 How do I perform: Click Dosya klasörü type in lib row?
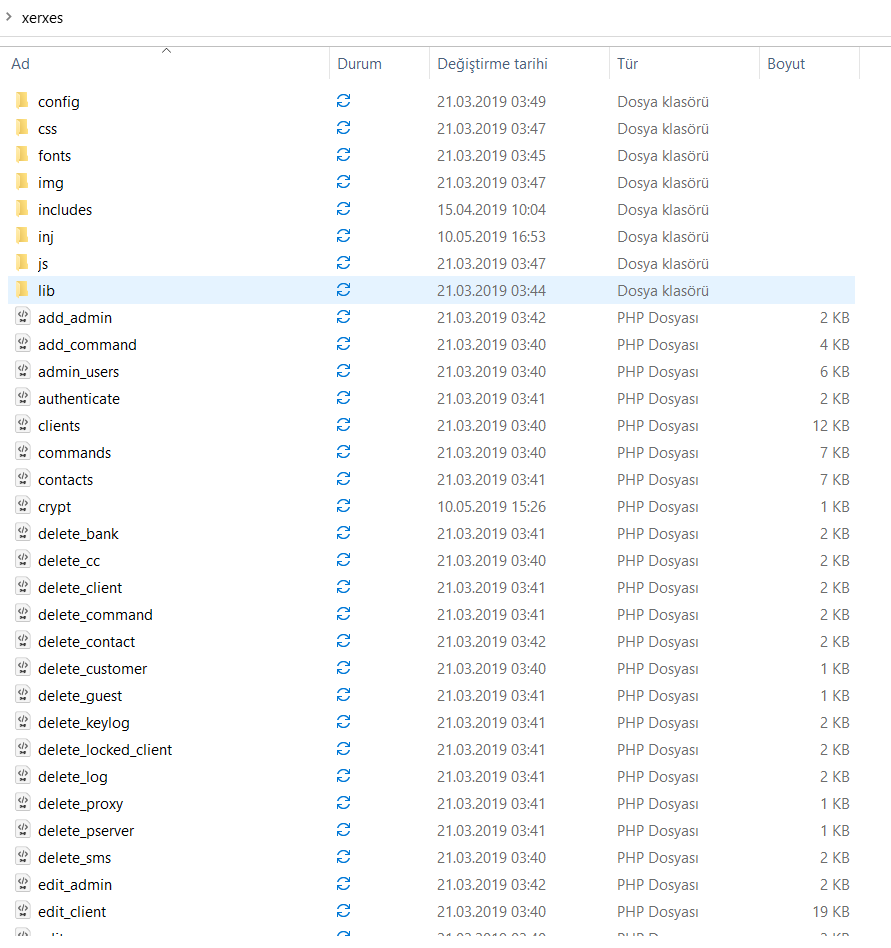(663, 291)
